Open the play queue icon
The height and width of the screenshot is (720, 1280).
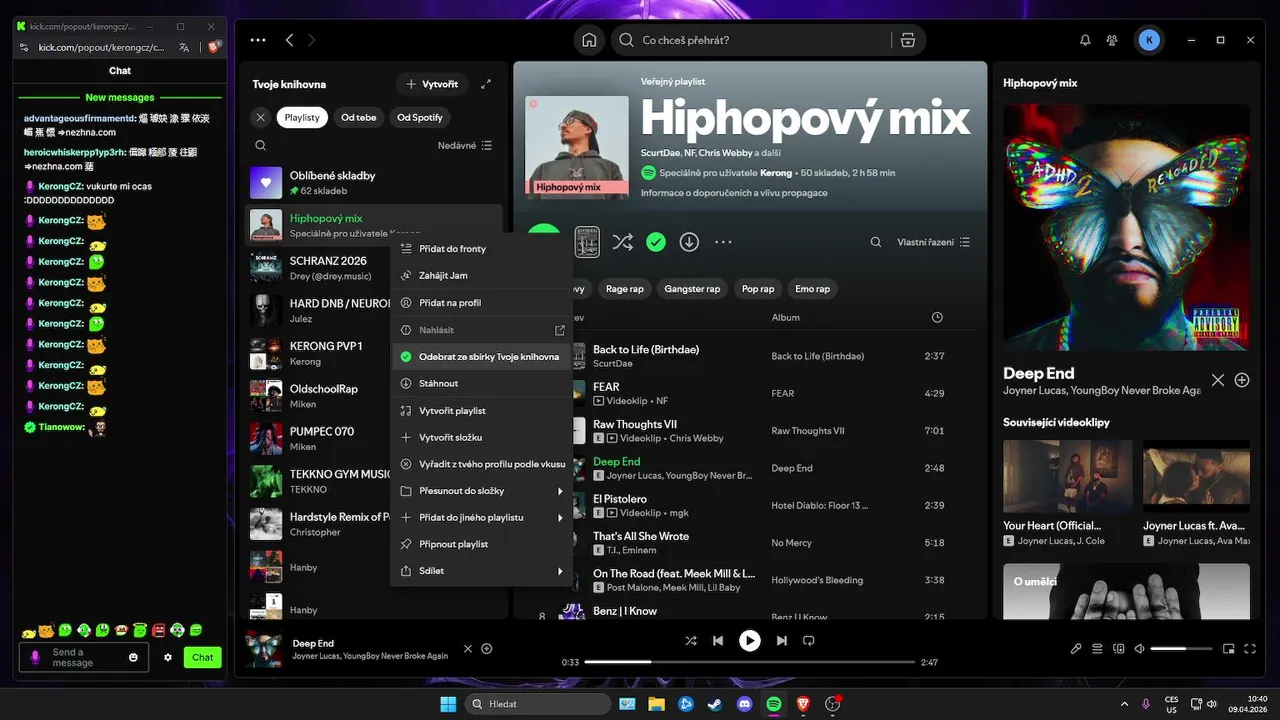pos(1097,649)
